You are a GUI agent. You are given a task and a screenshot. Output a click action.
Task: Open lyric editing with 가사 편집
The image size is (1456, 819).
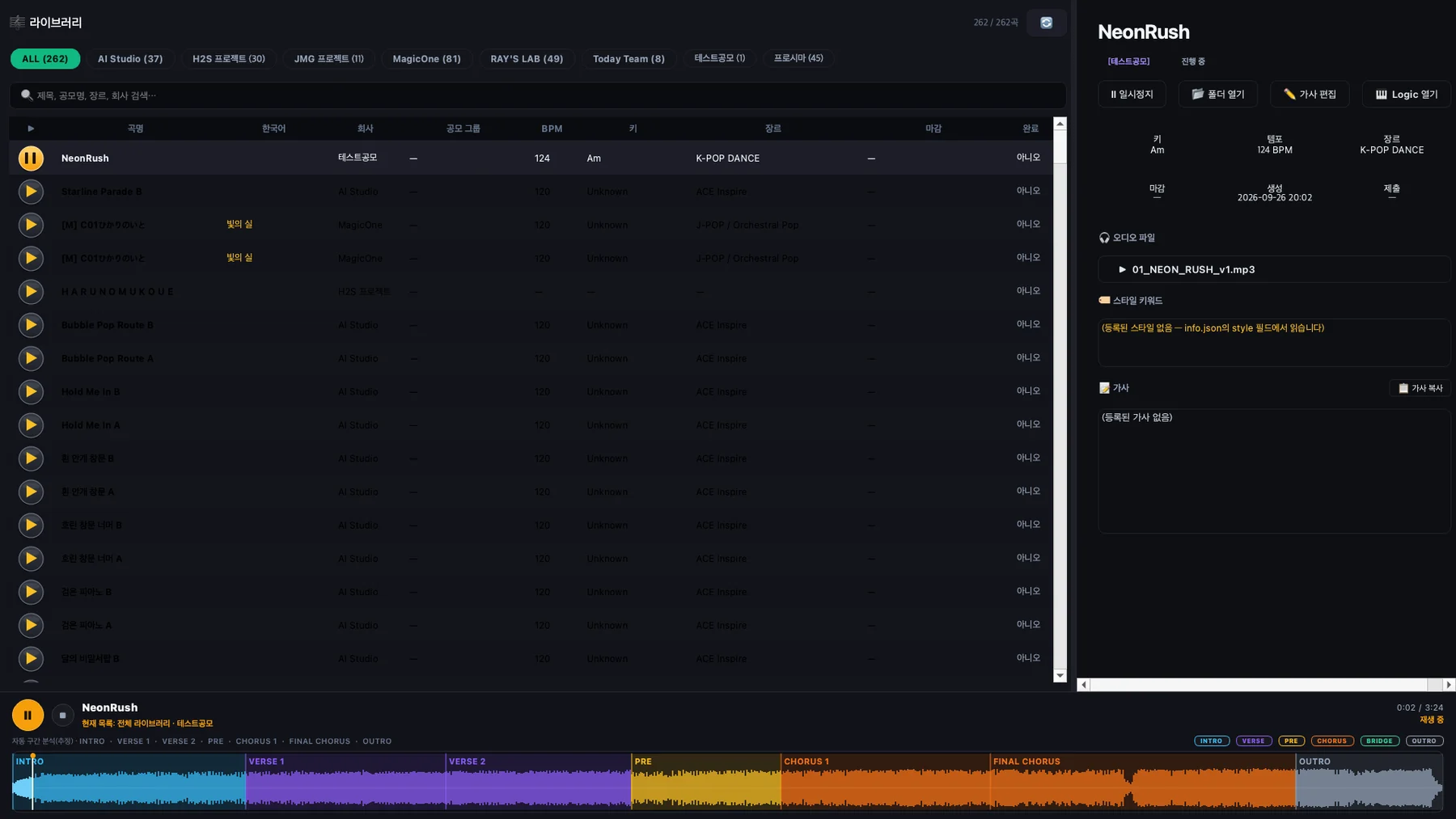click(x=1310, y=95)
